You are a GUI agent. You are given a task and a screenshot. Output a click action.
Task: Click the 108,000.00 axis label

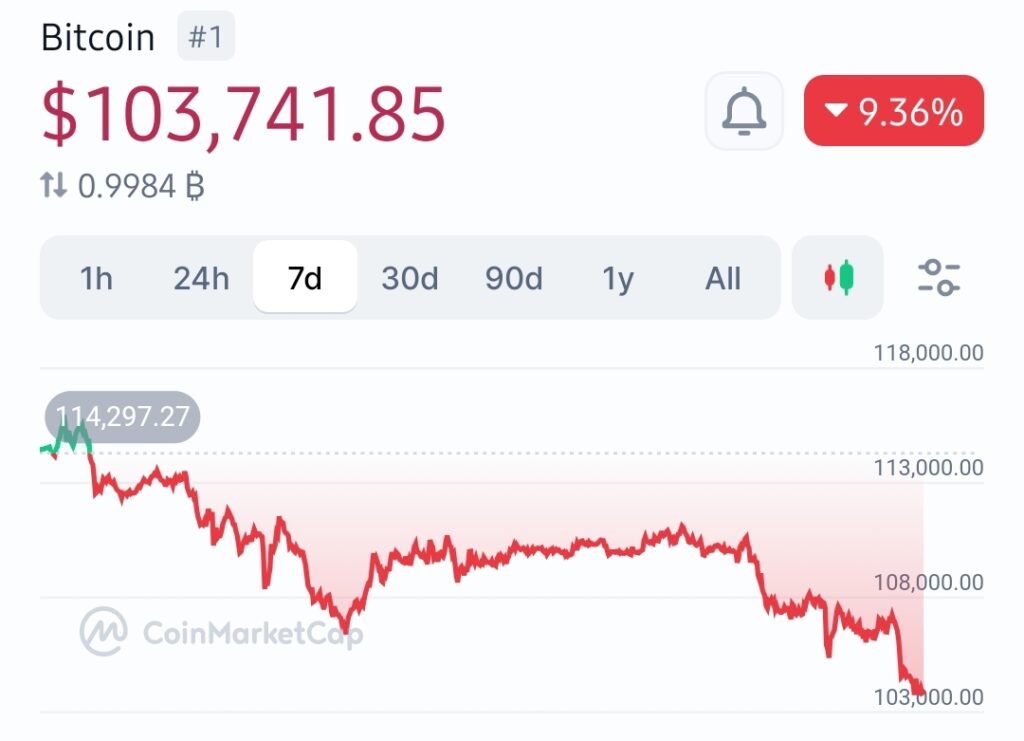(x=926, y=582)
